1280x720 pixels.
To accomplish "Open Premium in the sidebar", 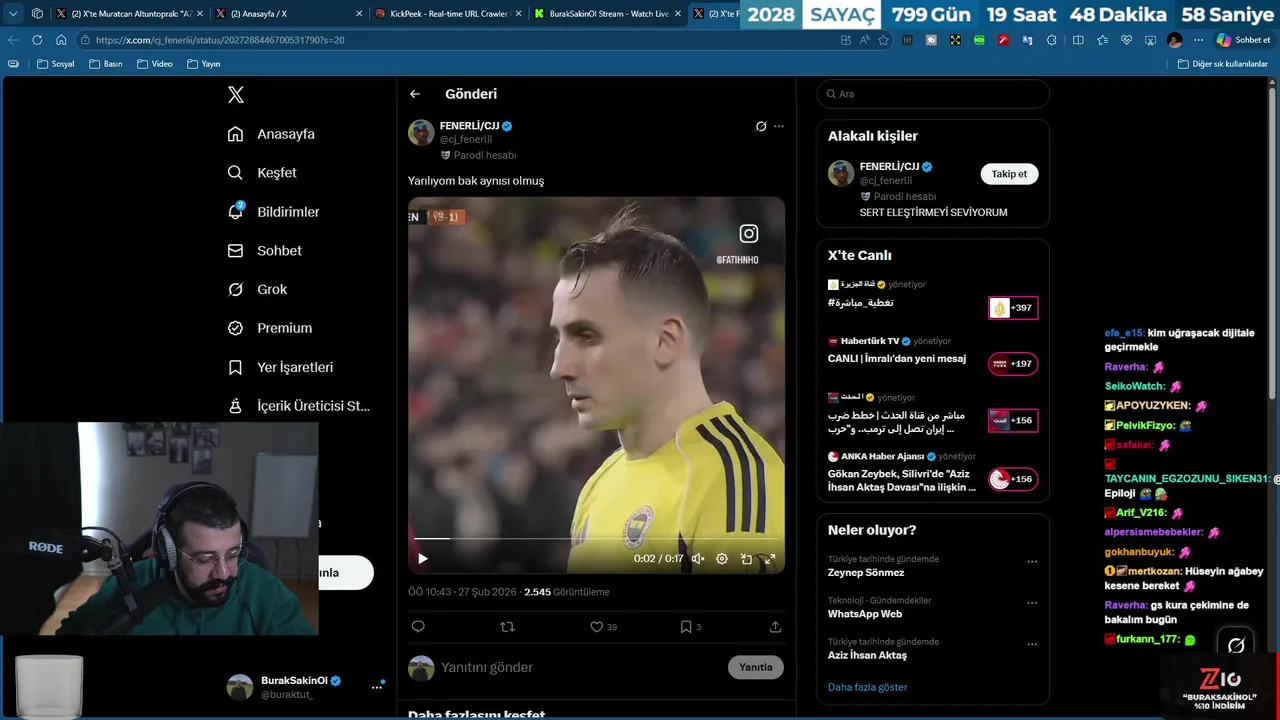I will coord(270,328).
